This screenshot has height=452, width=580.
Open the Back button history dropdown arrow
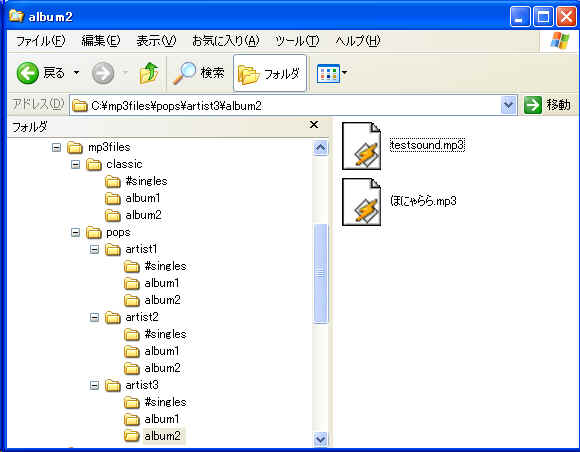point(76,72)
